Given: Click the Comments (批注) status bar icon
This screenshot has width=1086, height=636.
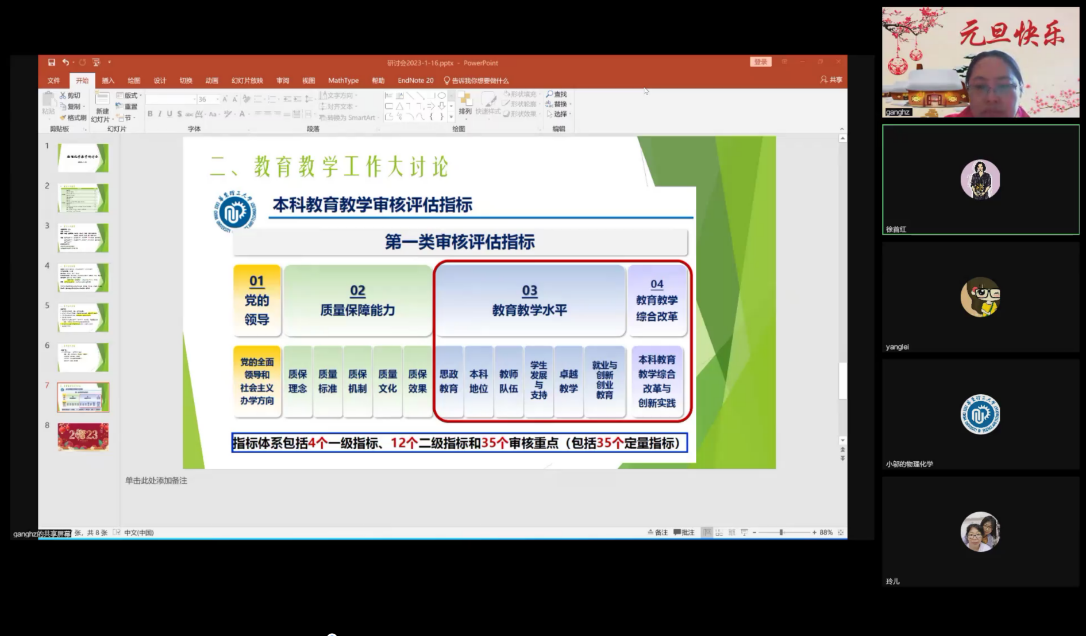Looking at the screenshot, I should 682,532.
